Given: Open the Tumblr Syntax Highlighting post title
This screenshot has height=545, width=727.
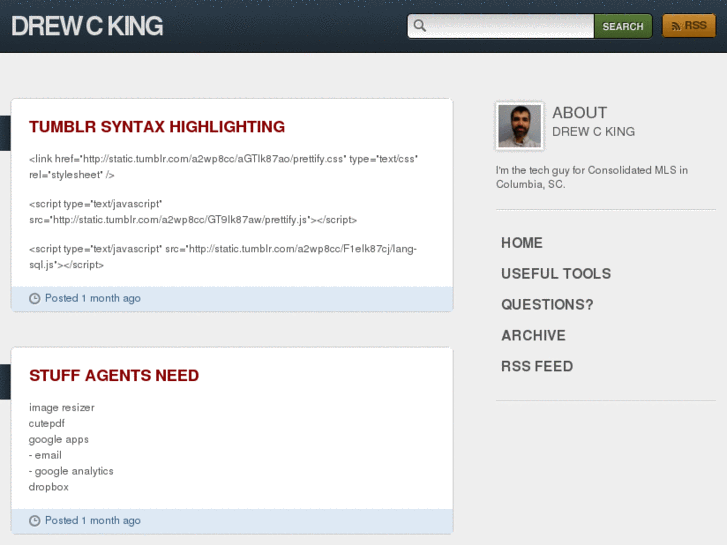Looking at the screenshot, I should (157, 127).
